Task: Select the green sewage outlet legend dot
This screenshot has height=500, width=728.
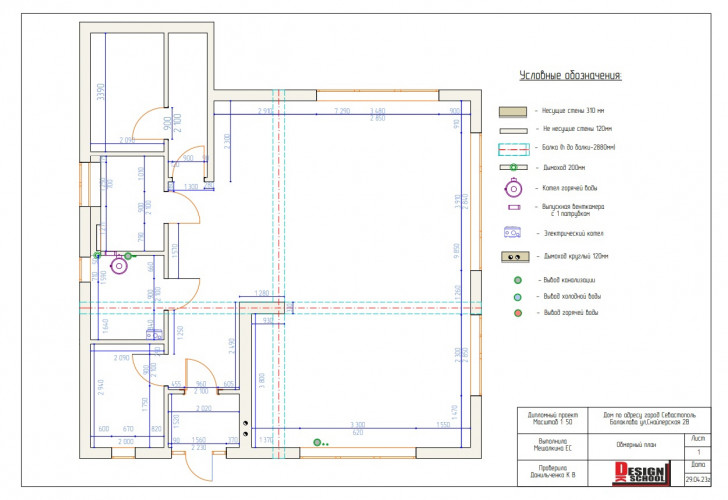Action: tap(517, 280)
